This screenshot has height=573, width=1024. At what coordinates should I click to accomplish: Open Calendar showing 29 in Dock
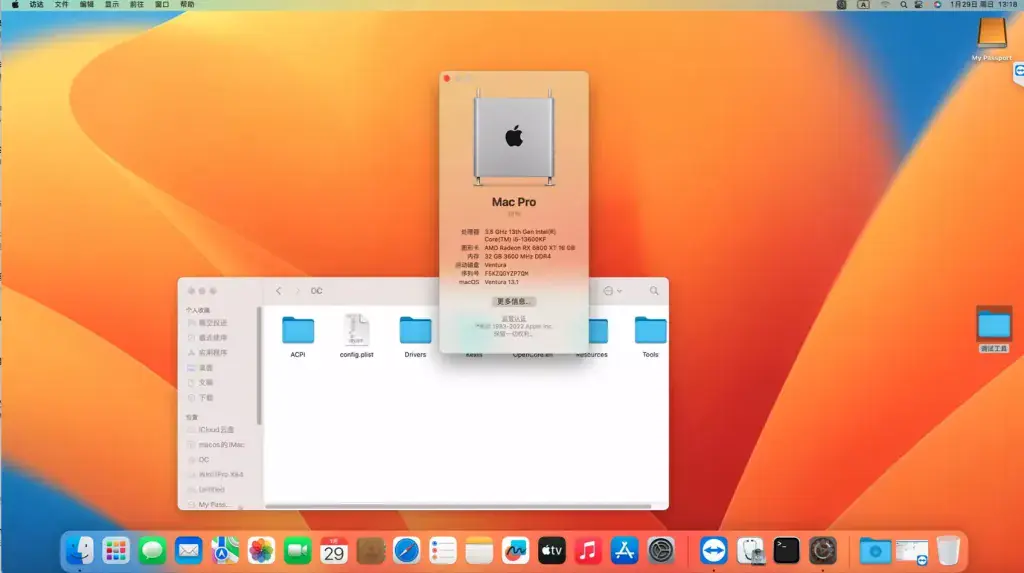[x=334, y=550]
